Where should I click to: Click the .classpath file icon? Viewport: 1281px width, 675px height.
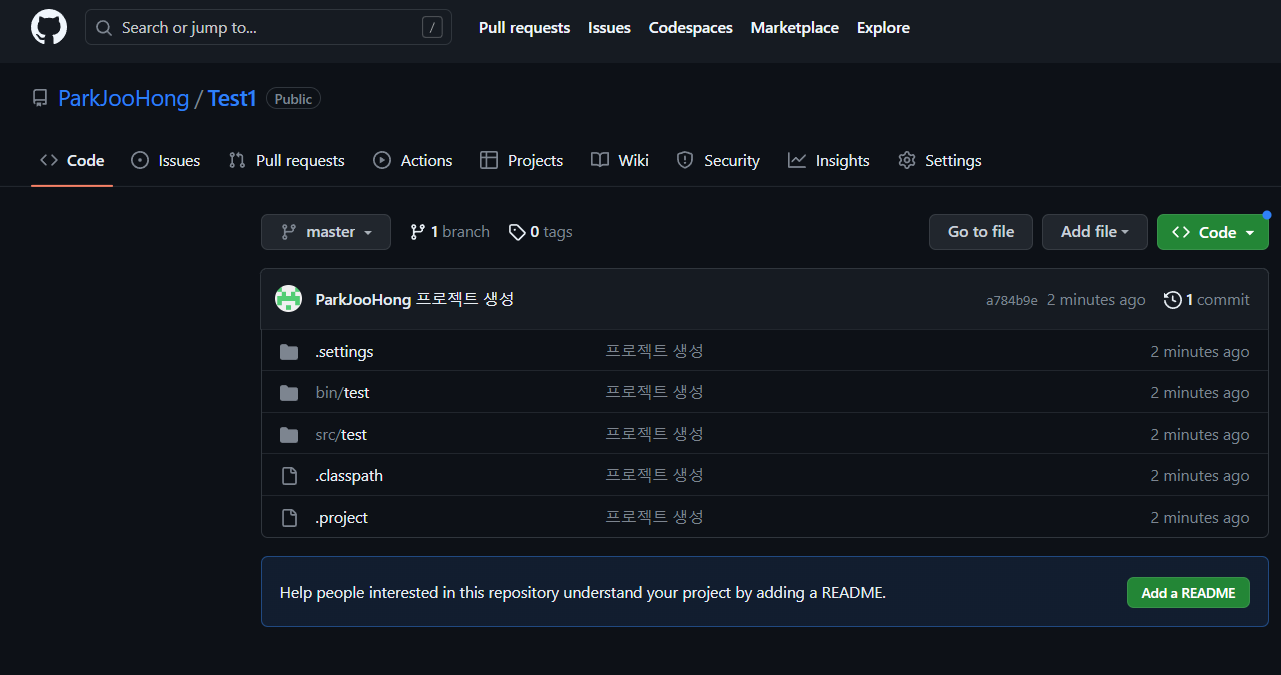(289, 476)
